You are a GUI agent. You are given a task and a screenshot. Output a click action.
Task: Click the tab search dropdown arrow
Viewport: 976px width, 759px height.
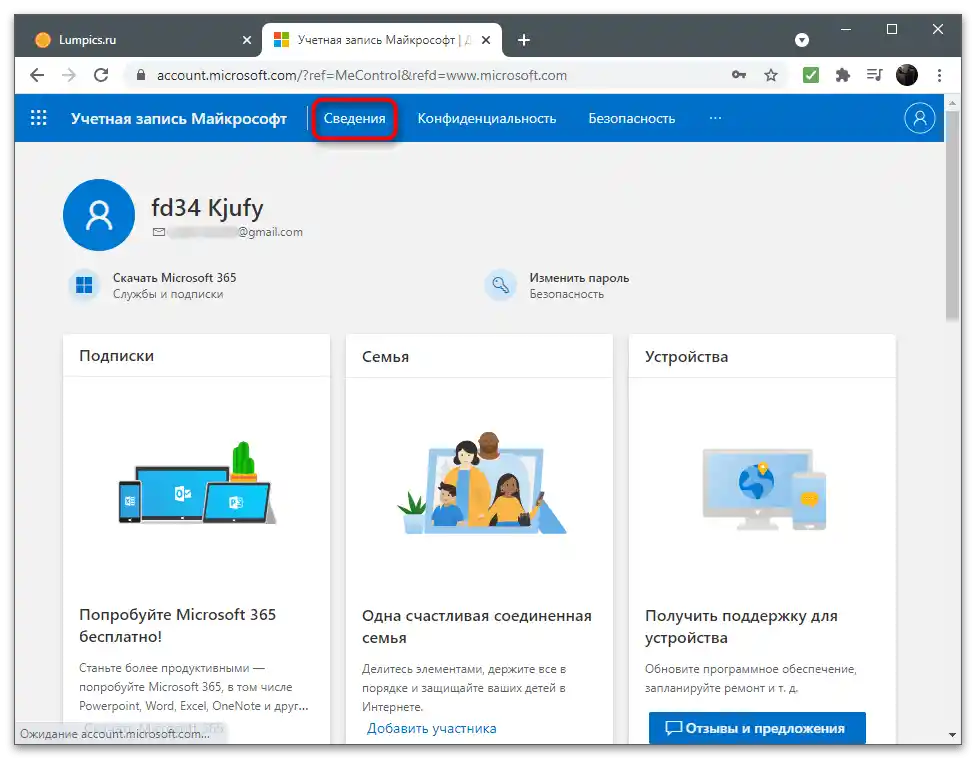point(802,40)
